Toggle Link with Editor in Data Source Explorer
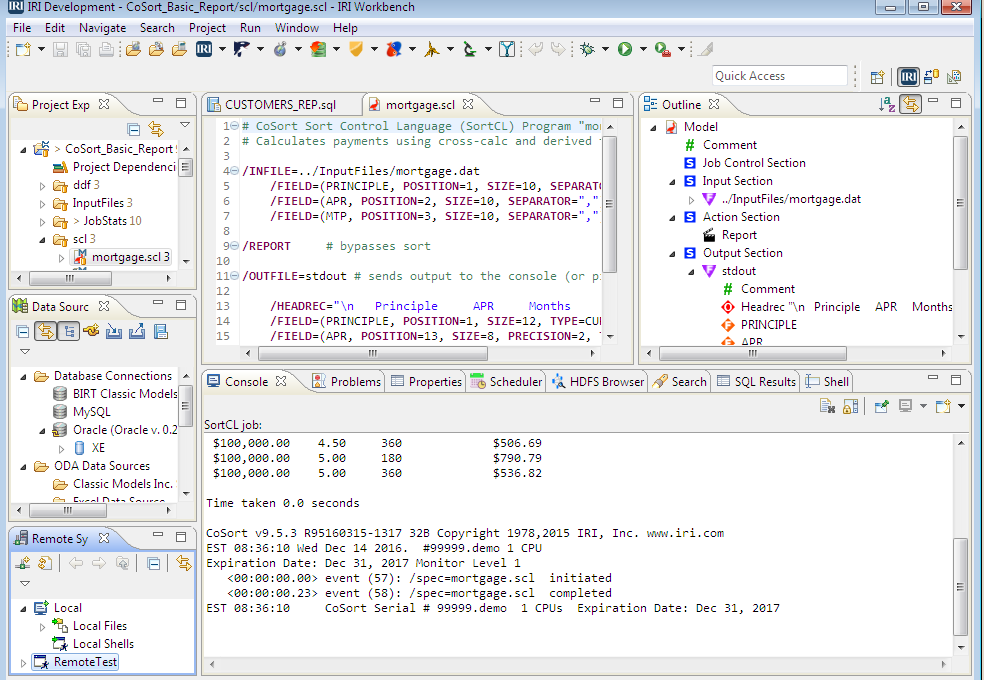This screenshot has width=984, height=680. pos(45,331)
